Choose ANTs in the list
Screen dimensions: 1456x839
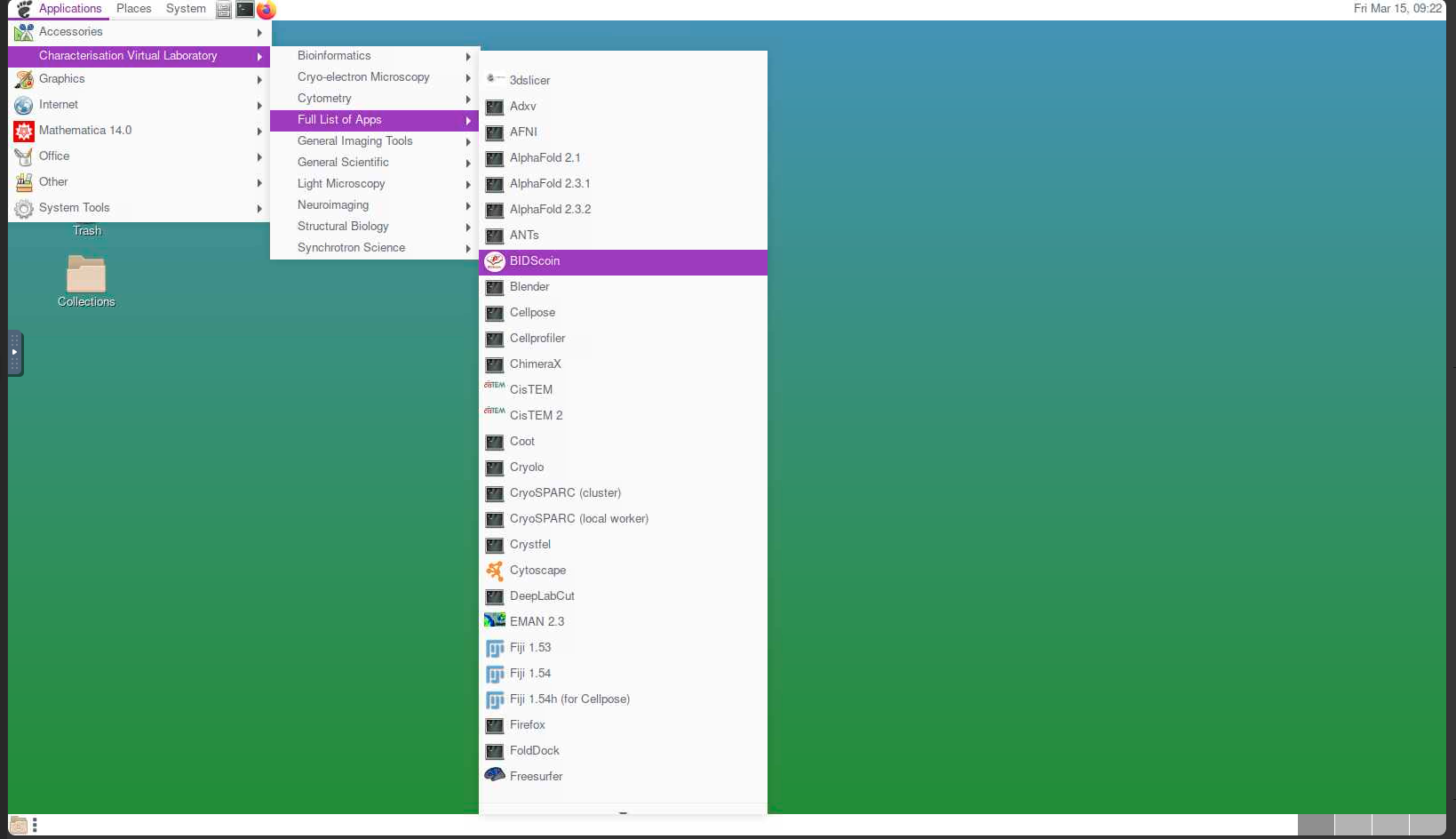[x=623, y=236]
